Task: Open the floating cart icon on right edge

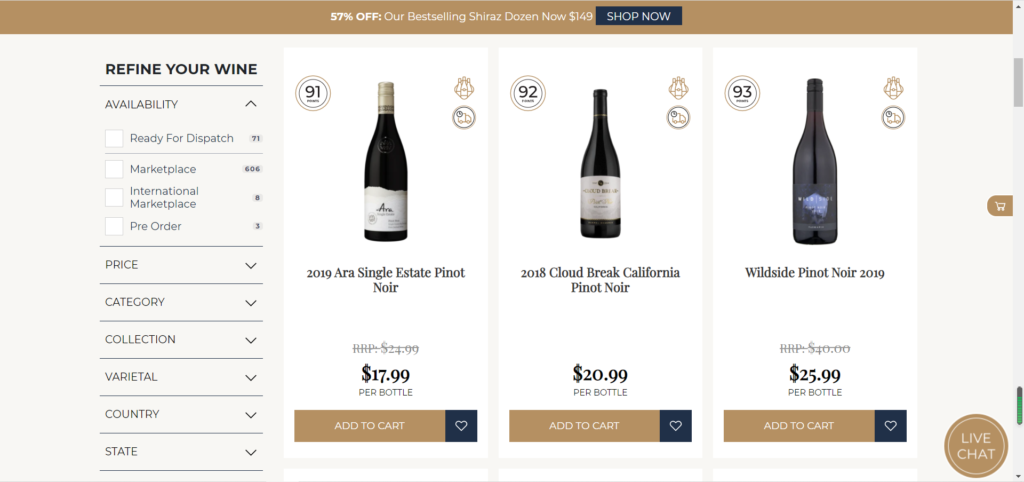Action: (x=999, y=206)
